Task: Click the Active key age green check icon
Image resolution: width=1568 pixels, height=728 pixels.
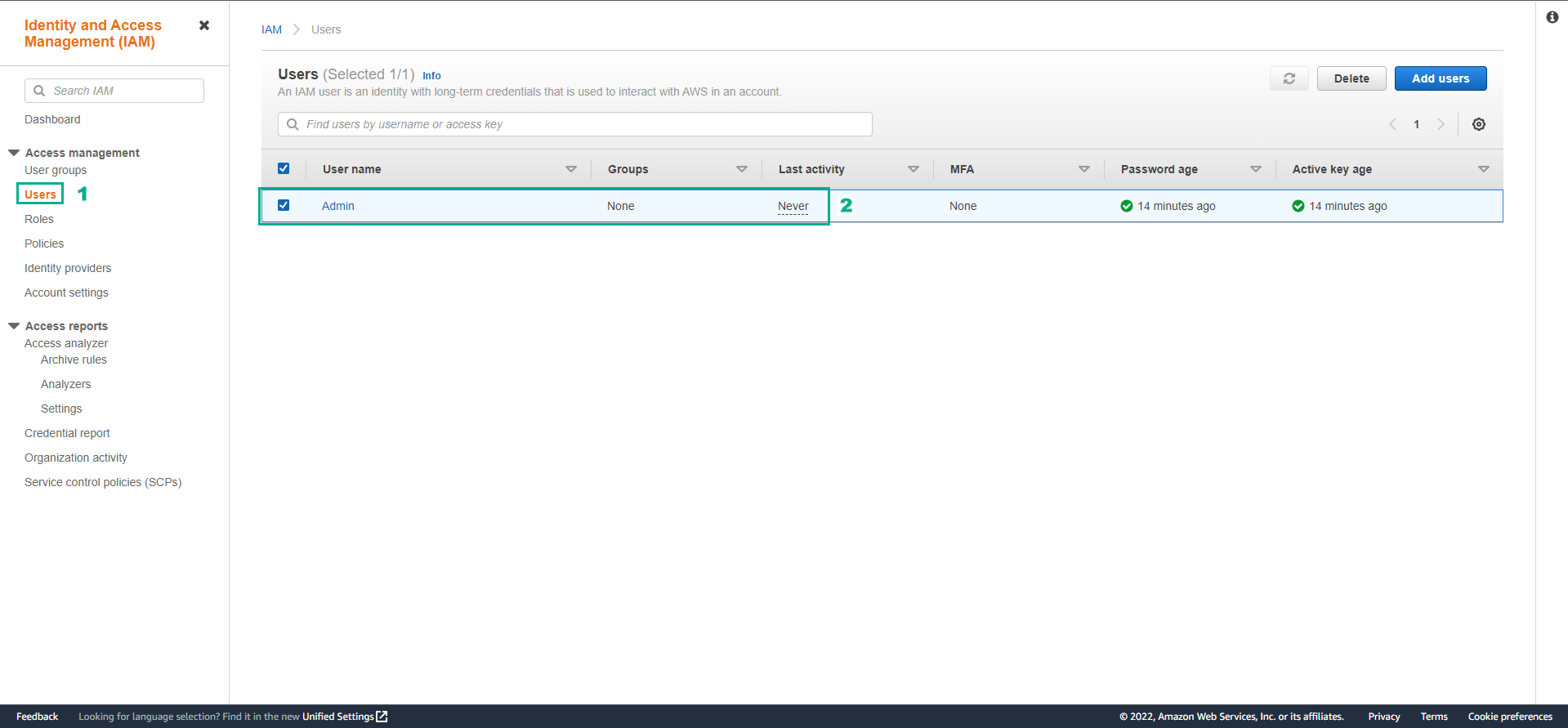Action: tap(1298, 206)
